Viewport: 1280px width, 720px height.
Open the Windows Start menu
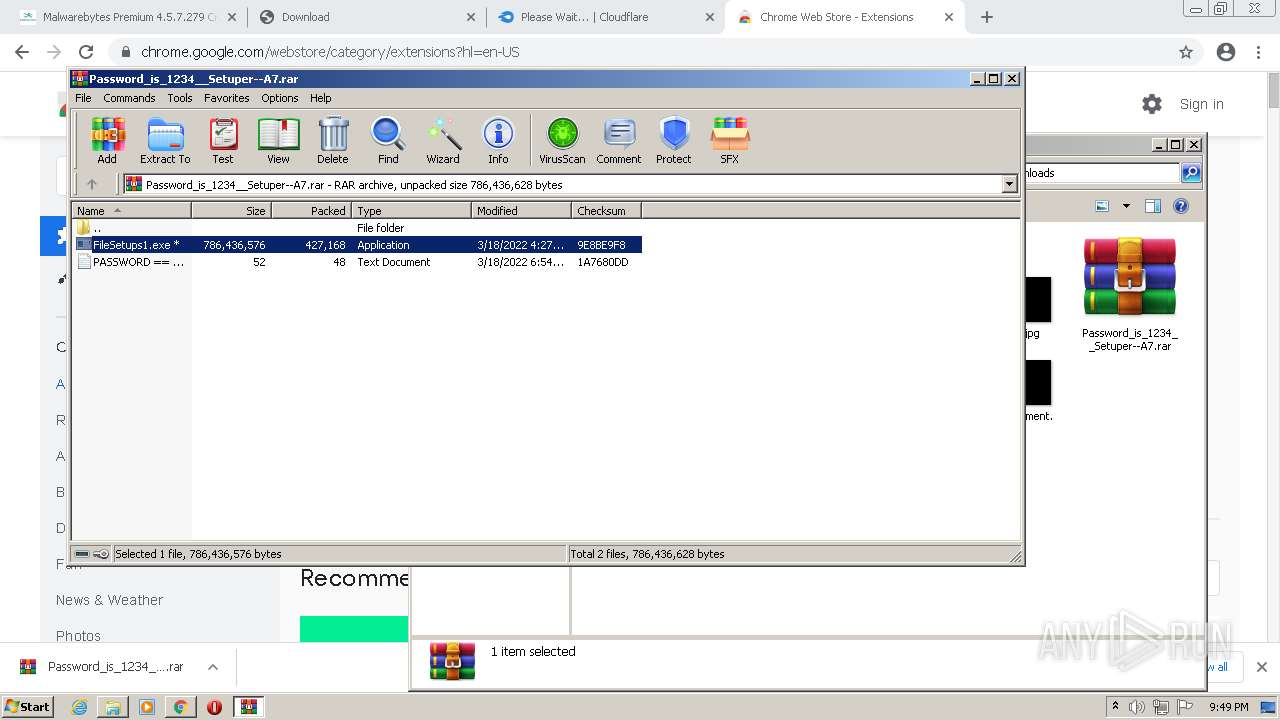(28, 706)
